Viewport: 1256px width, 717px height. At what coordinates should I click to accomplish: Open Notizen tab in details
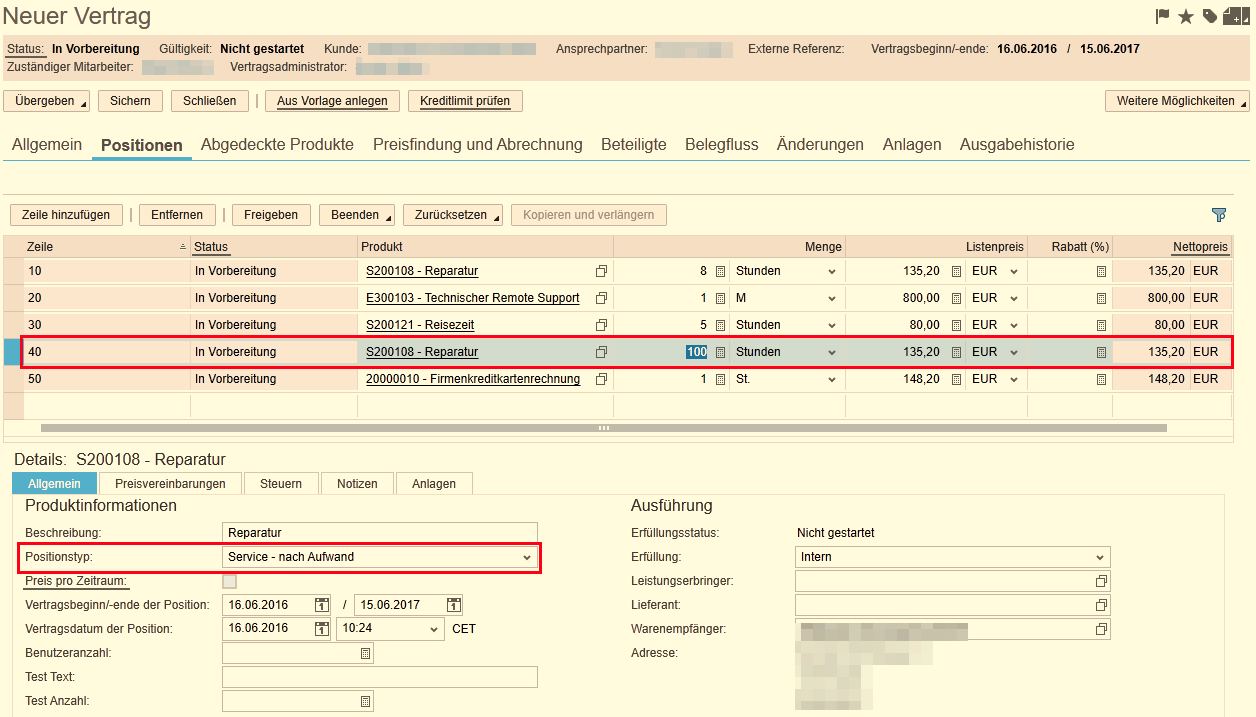(357, 483)
